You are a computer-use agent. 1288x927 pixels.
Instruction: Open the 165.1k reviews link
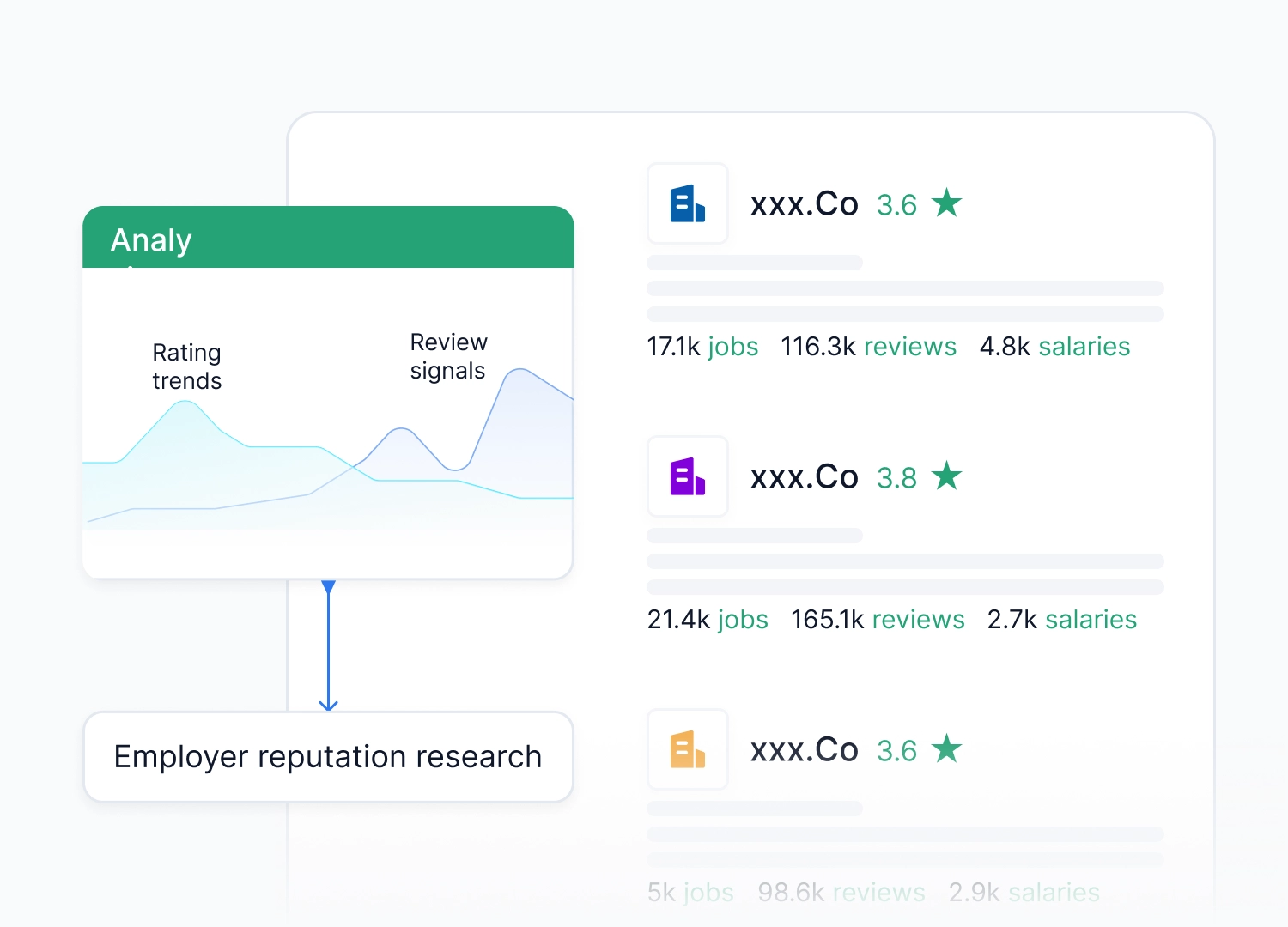point(878,620)
